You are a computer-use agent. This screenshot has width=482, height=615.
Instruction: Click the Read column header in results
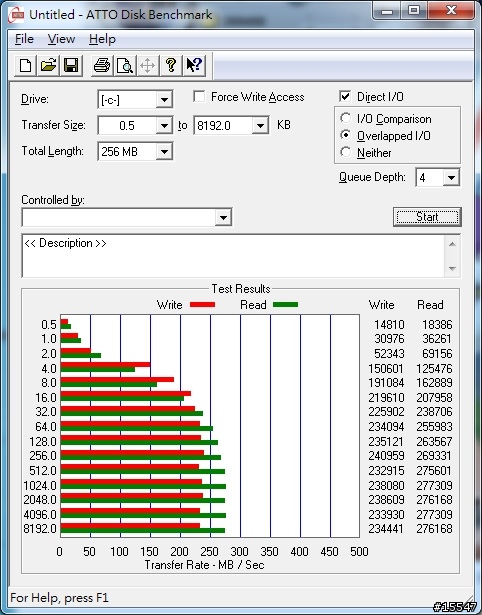[430, 305]
